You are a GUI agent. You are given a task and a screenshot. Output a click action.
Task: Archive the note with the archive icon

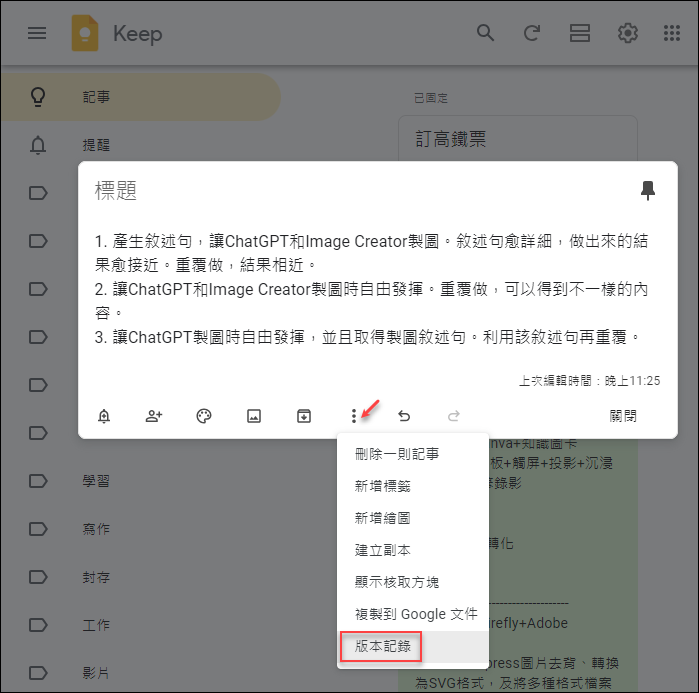304,416
